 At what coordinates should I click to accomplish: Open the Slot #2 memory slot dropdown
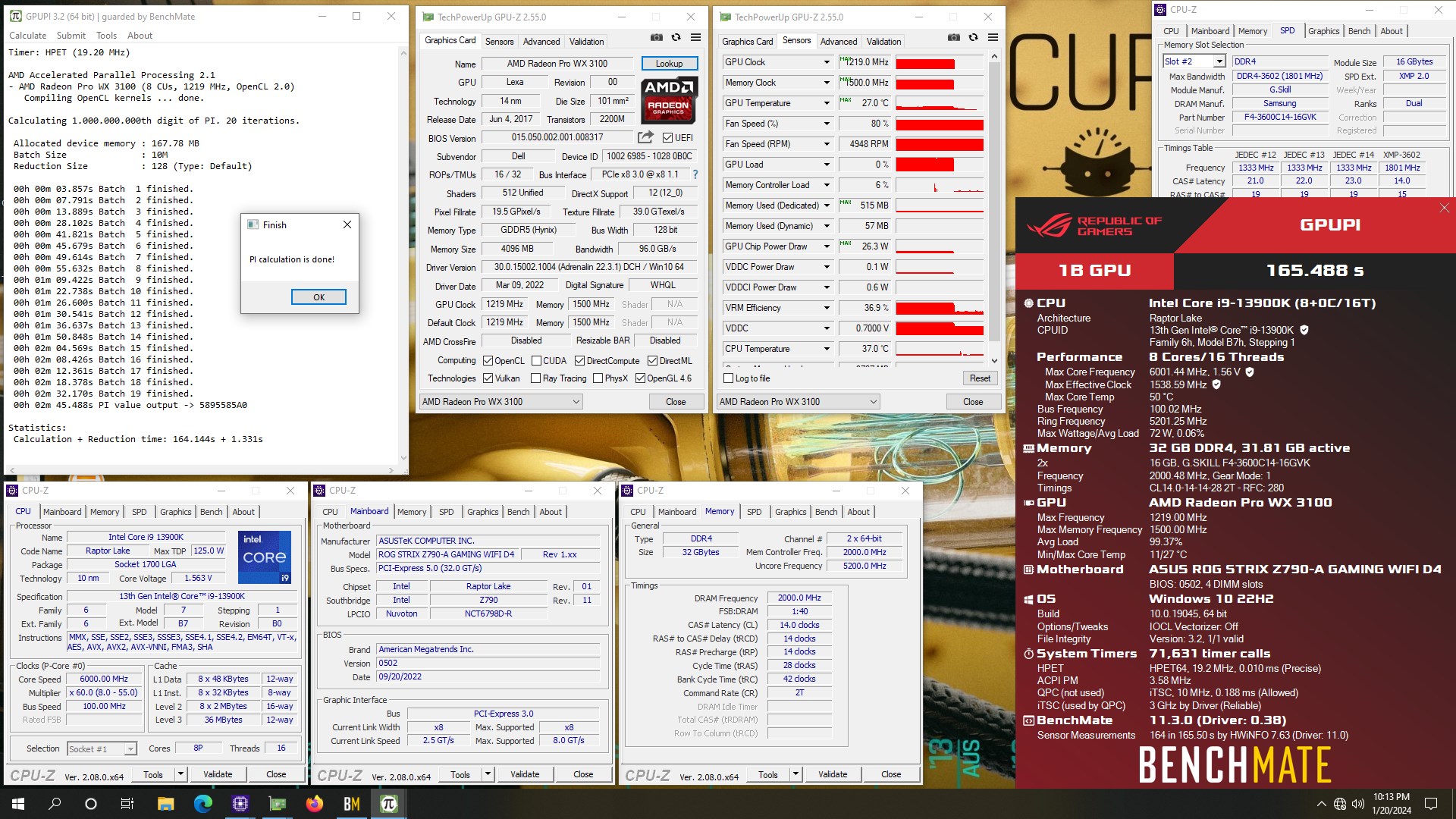(x=1219, y=61)
